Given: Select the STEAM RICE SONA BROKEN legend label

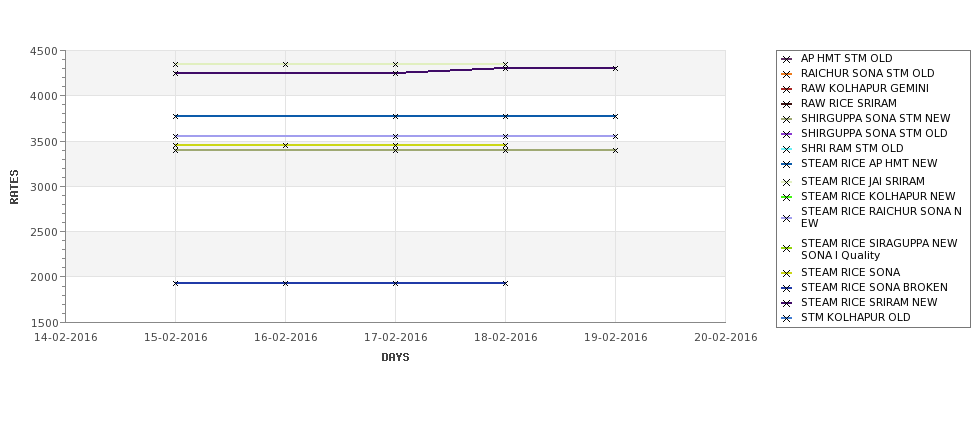Looking at the screenshot, I should (874, 287).
